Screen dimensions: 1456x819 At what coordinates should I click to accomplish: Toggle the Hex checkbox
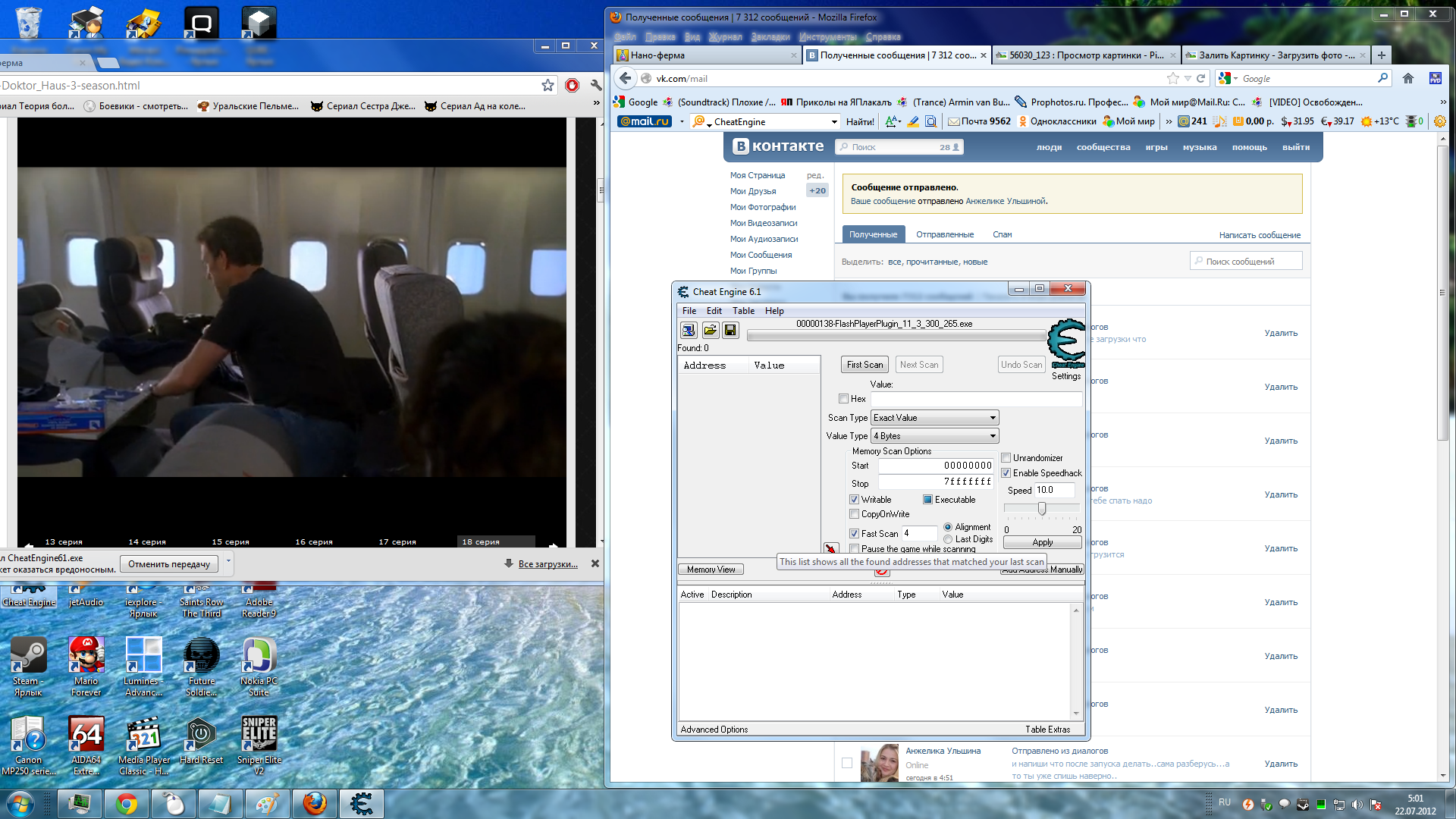click(x=843, y=399)
